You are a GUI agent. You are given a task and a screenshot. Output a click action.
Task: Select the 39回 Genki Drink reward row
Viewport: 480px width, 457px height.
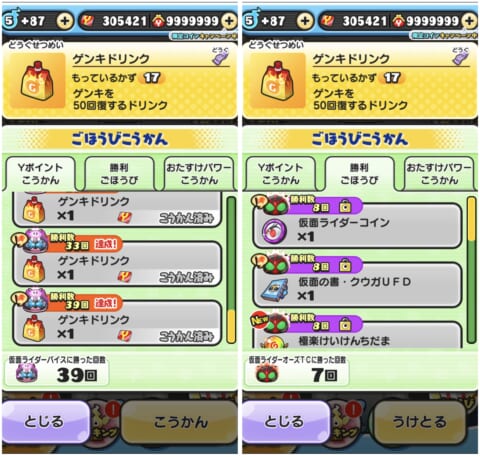[117, 317]
